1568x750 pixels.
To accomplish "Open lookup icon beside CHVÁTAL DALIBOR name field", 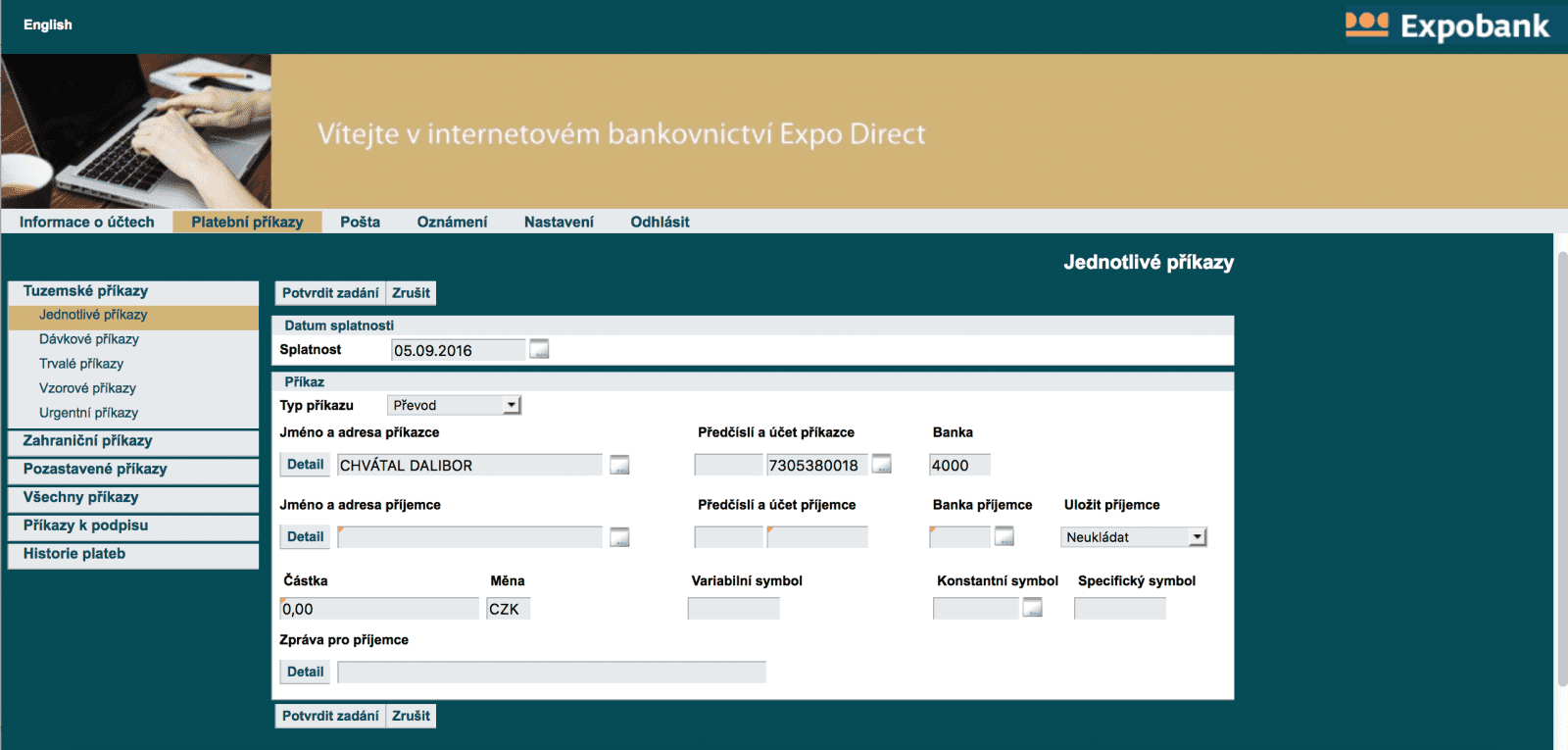I will (x=619, y=465).
